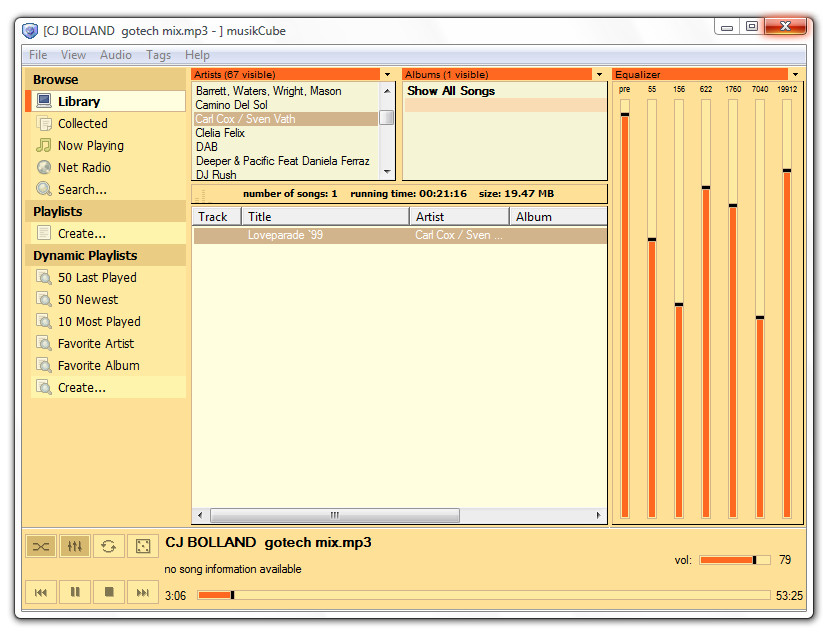Toggle random shuffle mode
Screen dimensions: 831x632
point(143,546)
